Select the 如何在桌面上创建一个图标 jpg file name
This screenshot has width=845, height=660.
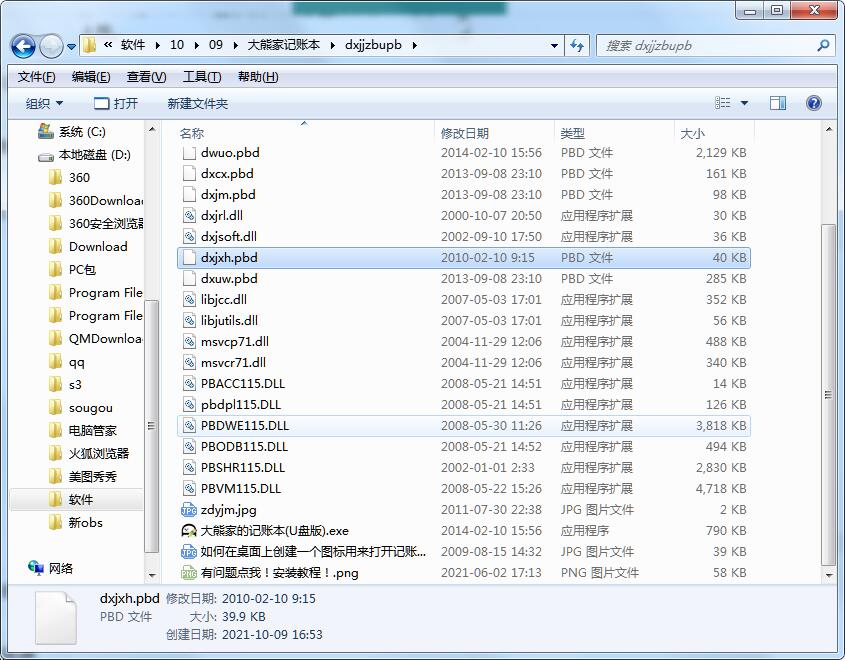pyautogui.click(x=313, y=552)
